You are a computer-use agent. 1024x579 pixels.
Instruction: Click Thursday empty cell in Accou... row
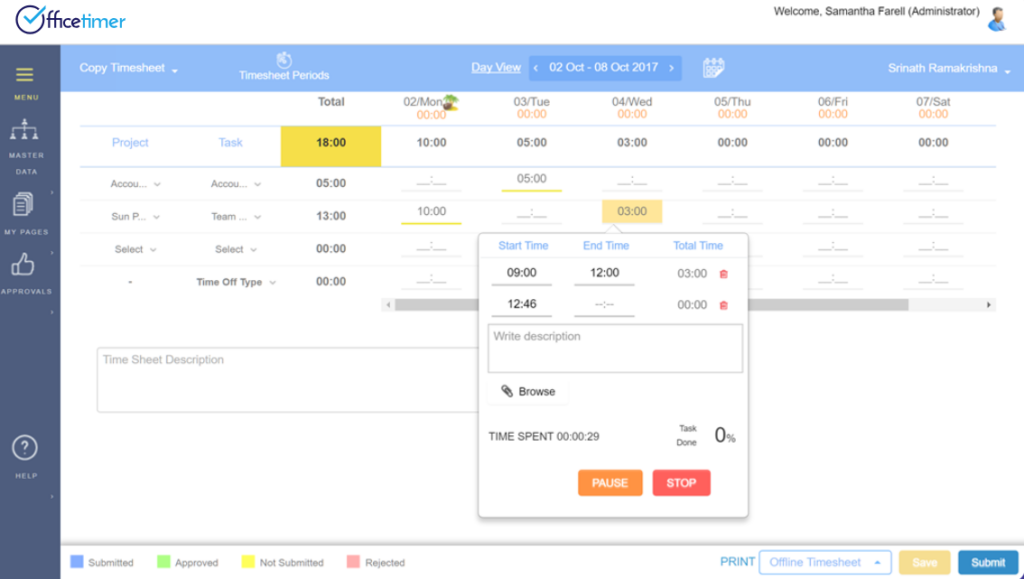pyautogui.click(x=732, y=183)
